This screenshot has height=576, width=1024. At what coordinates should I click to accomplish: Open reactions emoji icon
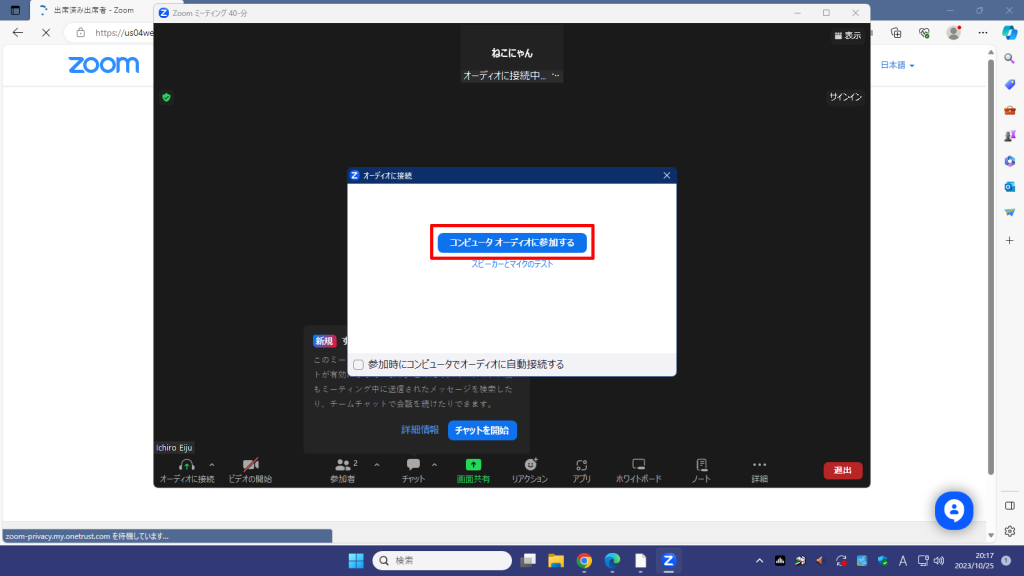point(530,464)
